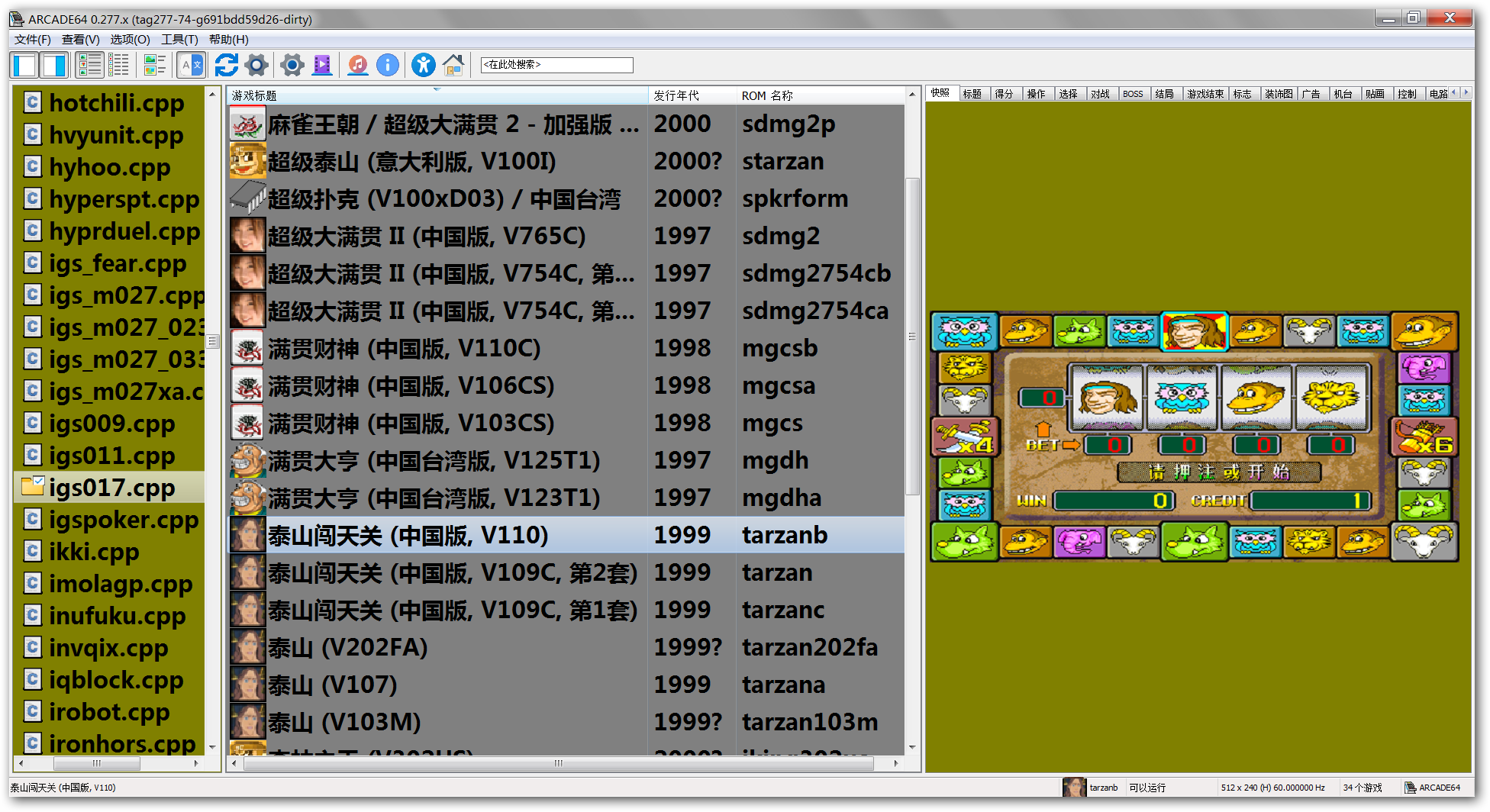The height and width of the screenshot is (812, 1490).
Task: Click the tarzan202fa game icon
Action: (x=248, y=647)
